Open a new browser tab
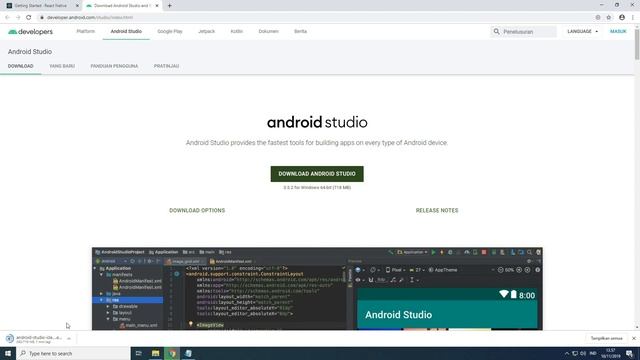Image resolution: width=640 pixels, height=360 pixels. click(169, 6)
